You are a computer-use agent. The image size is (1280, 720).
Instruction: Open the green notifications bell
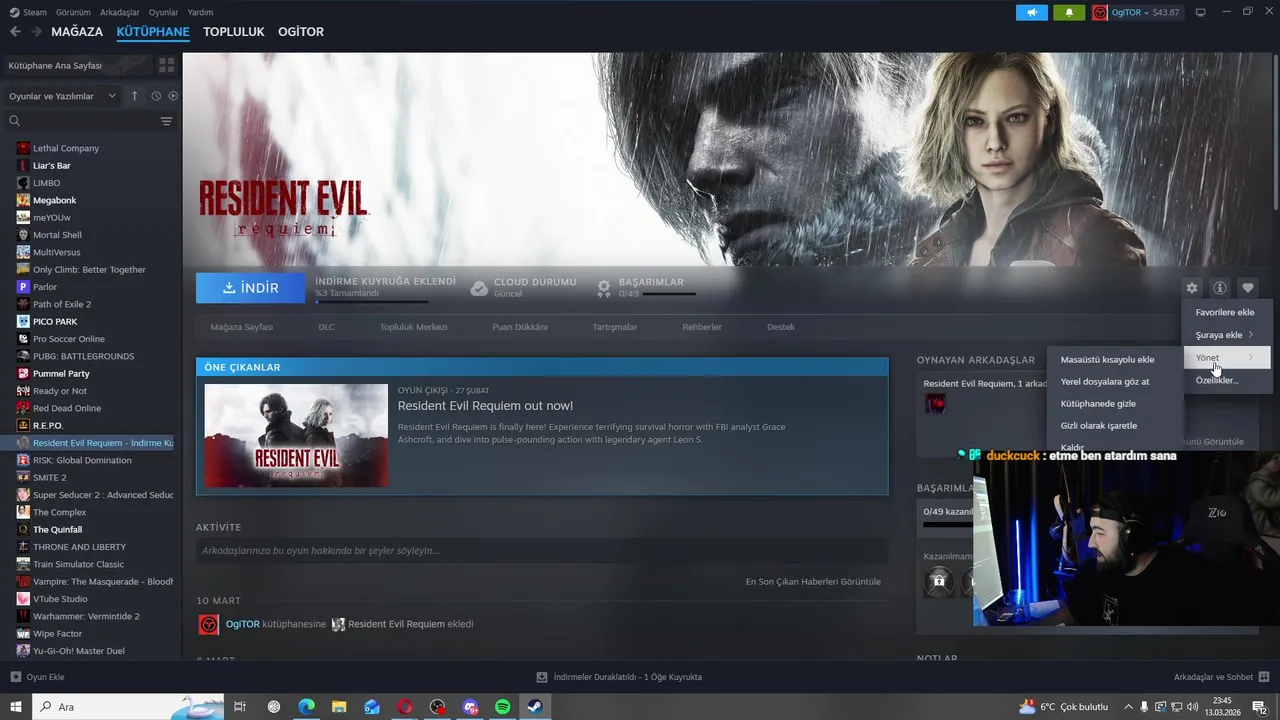pos(1068,13)
